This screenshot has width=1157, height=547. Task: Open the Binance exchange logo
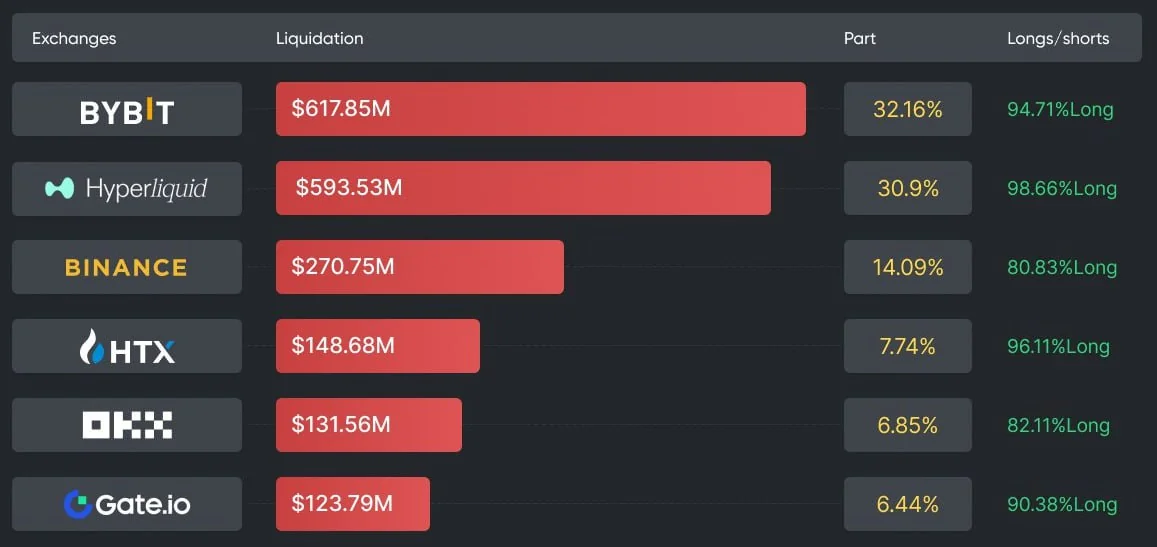click(127, 268)
